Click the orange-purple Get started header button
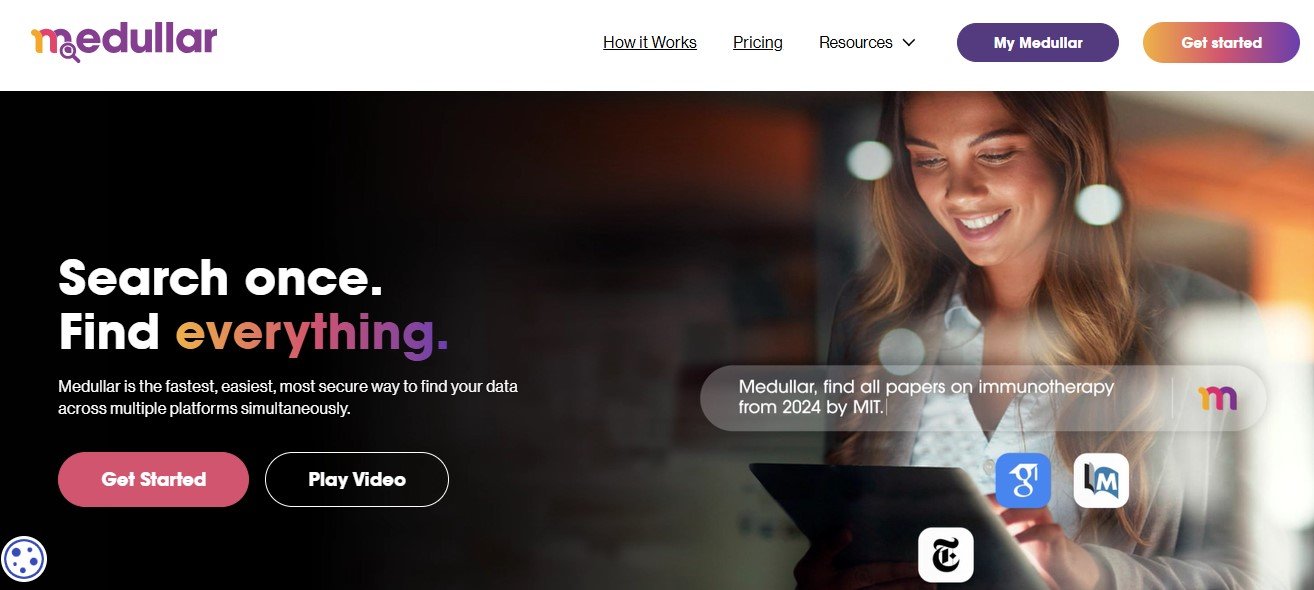Screen dimensions: 1314x590 1221,42
